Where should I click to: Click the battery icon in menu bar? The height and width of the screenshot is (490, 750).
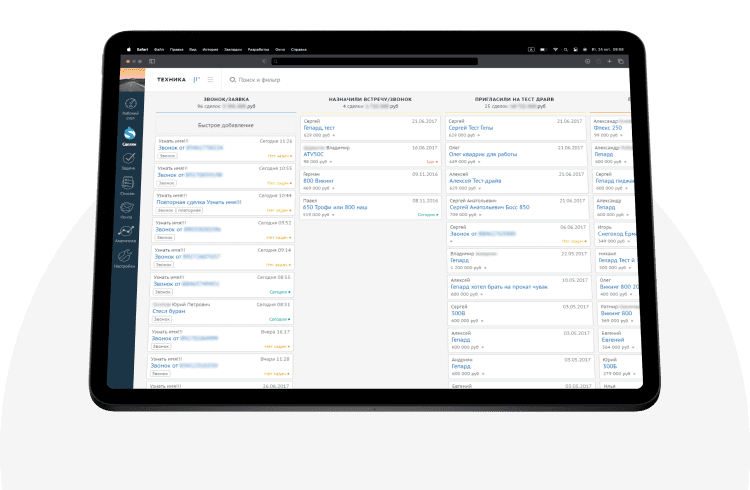pyautogui.click(x=543, y=49)
